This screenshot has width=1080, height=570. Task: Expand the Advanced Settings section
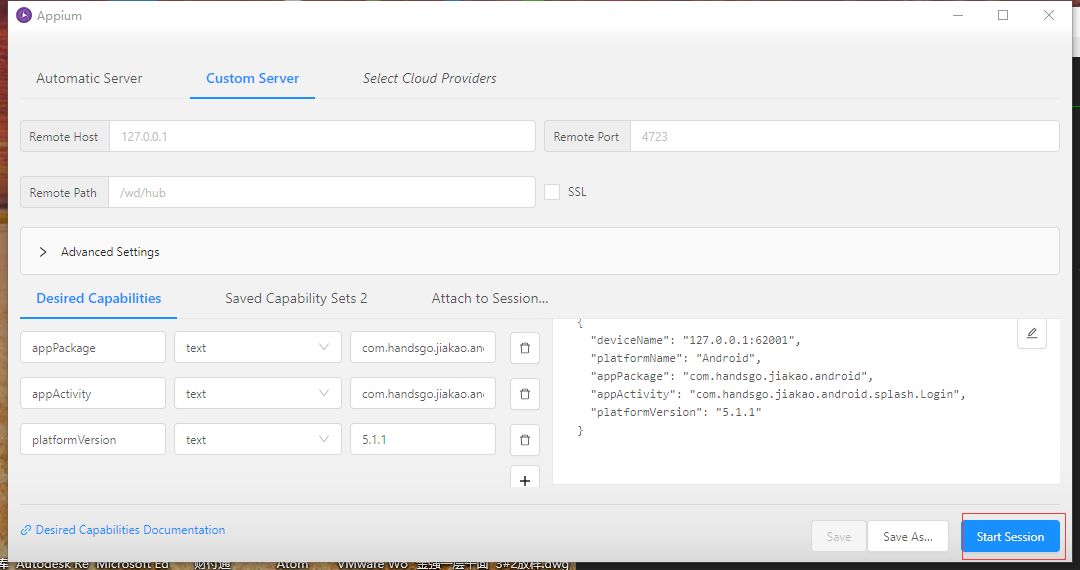[540, 251]
